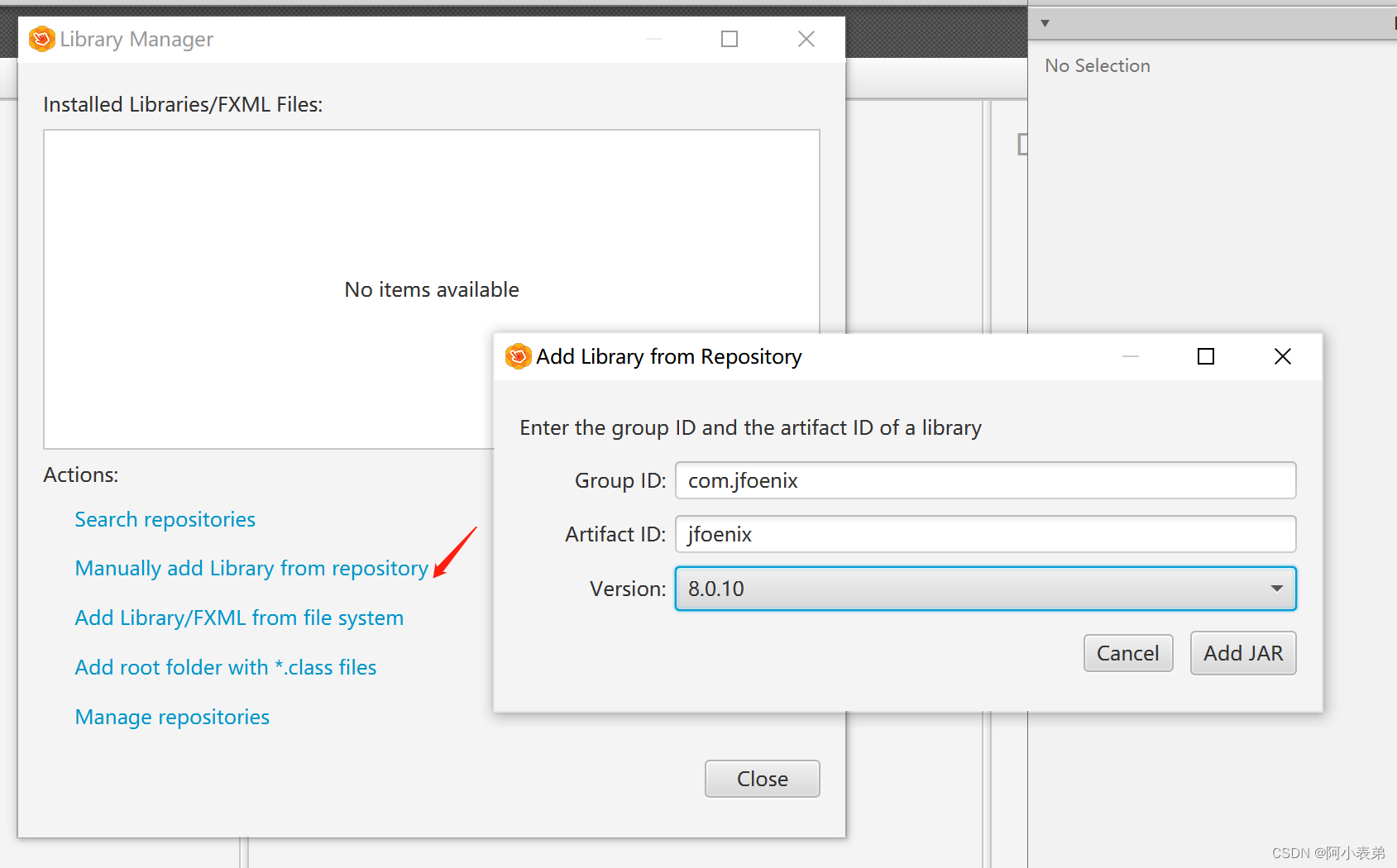Click the Add Library dialog app icon
Screen dimensions: 1397x868
click(x=518, y=356)
